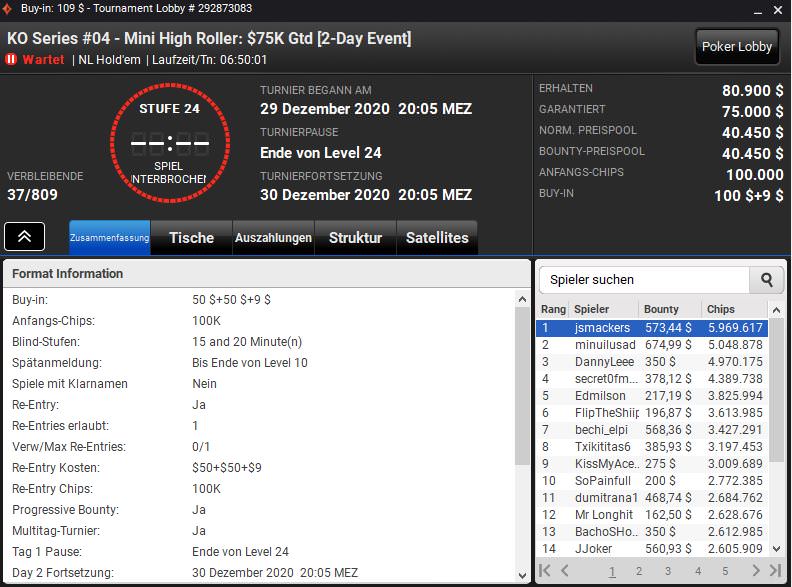Jump to the last player list page

(x=773, y=571)
